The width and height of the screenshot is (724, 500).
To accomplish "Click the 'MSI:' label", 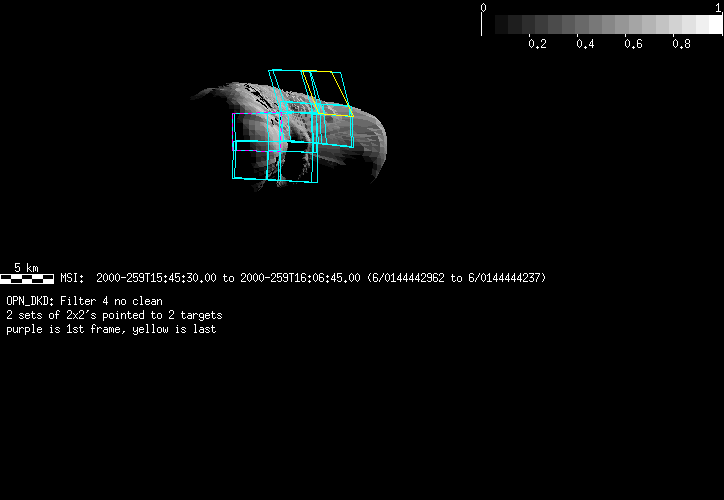I will 72,278.
